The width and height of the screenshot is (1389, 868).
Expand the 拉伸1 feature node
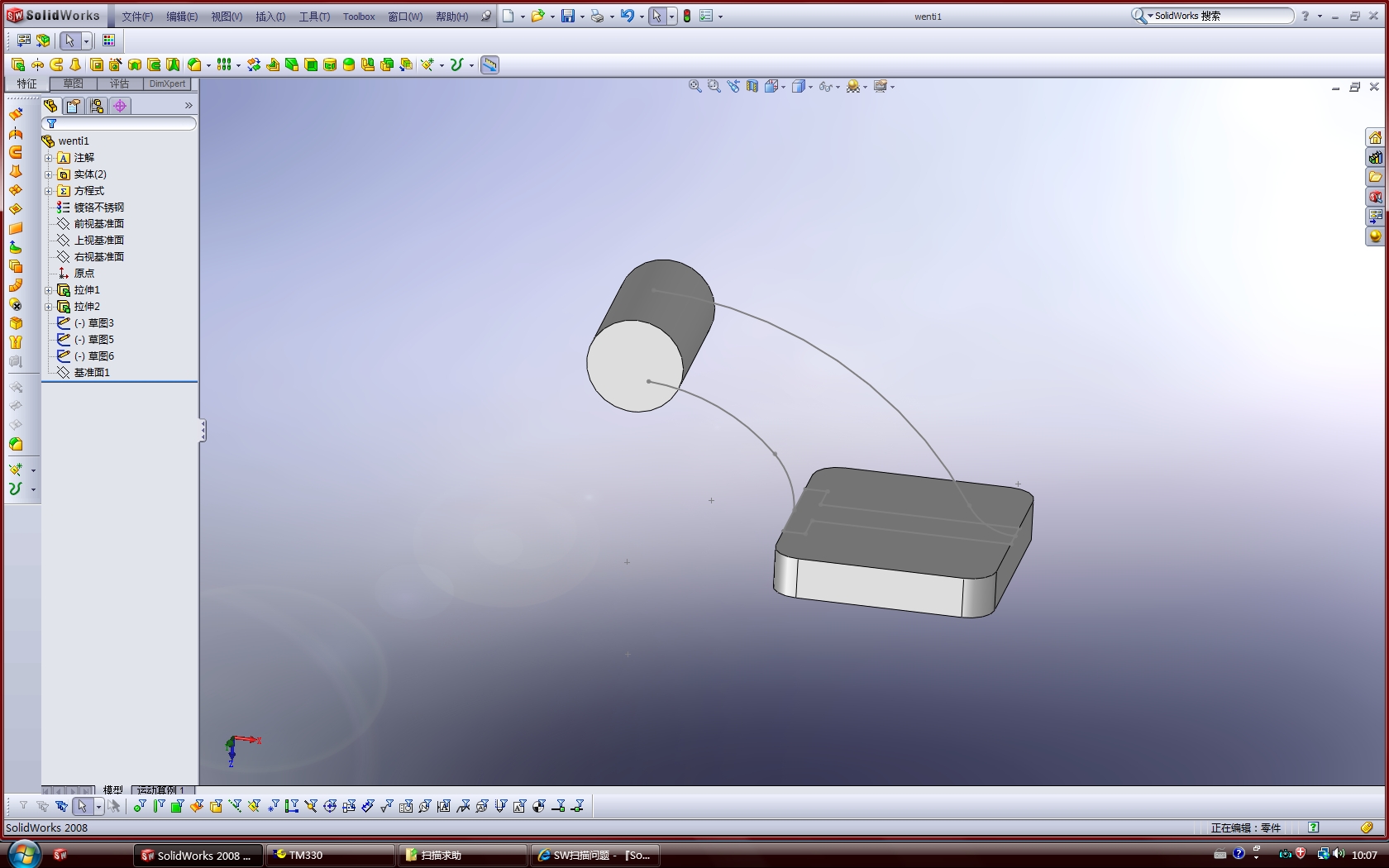pos(48,290)
